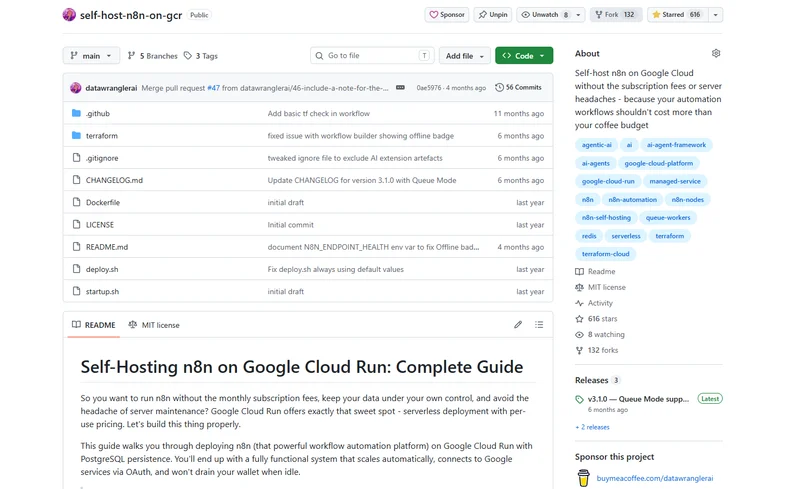Select the terraform-cloud topic tag
The image size is (800, 489).
pyautogui.click(x=606, y=254)
